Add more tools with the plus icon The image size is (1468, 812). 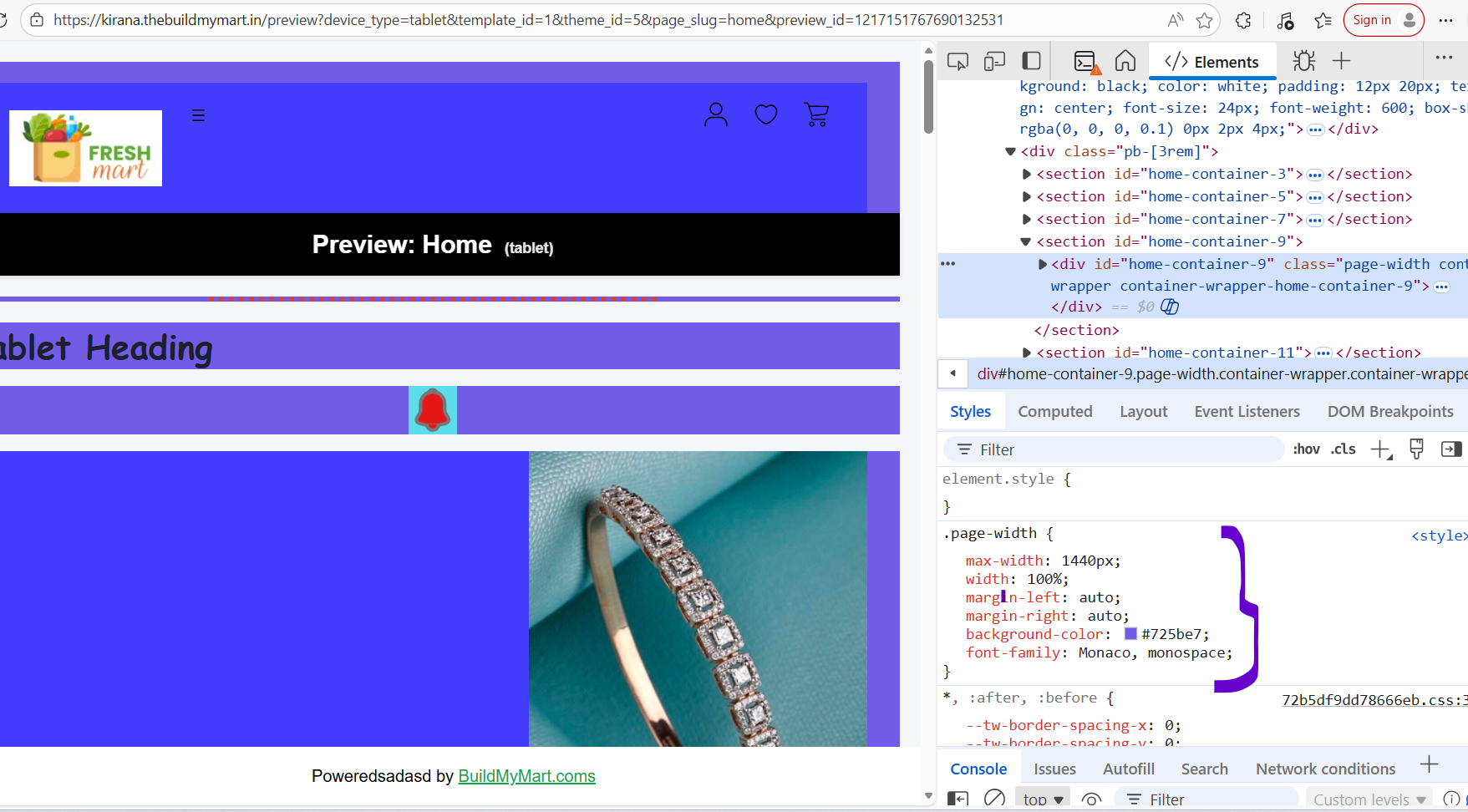pos(1342,60)
